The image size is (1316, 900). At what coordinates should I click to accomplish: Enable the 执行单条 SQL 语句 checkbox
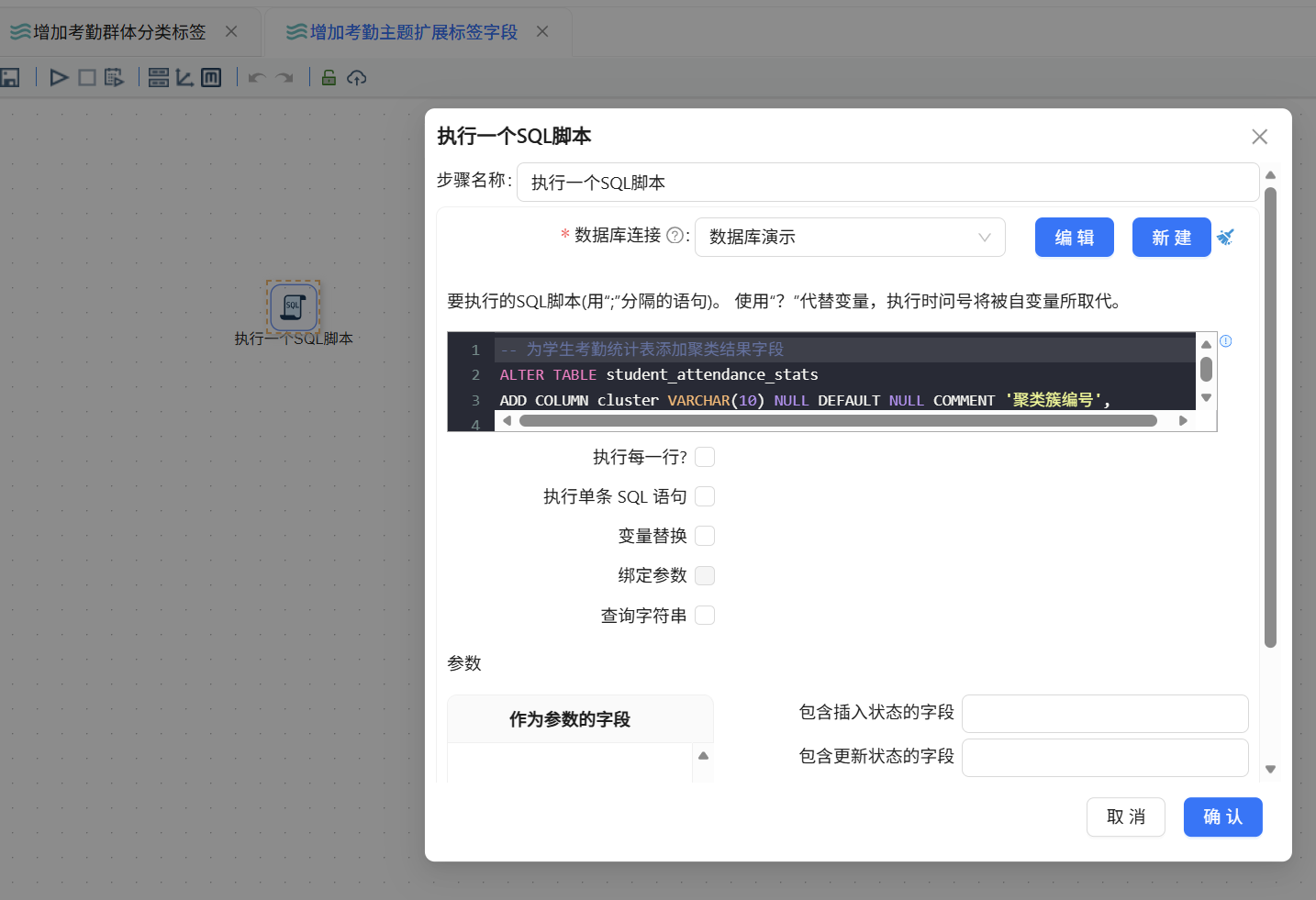click(x=705, y=496)
